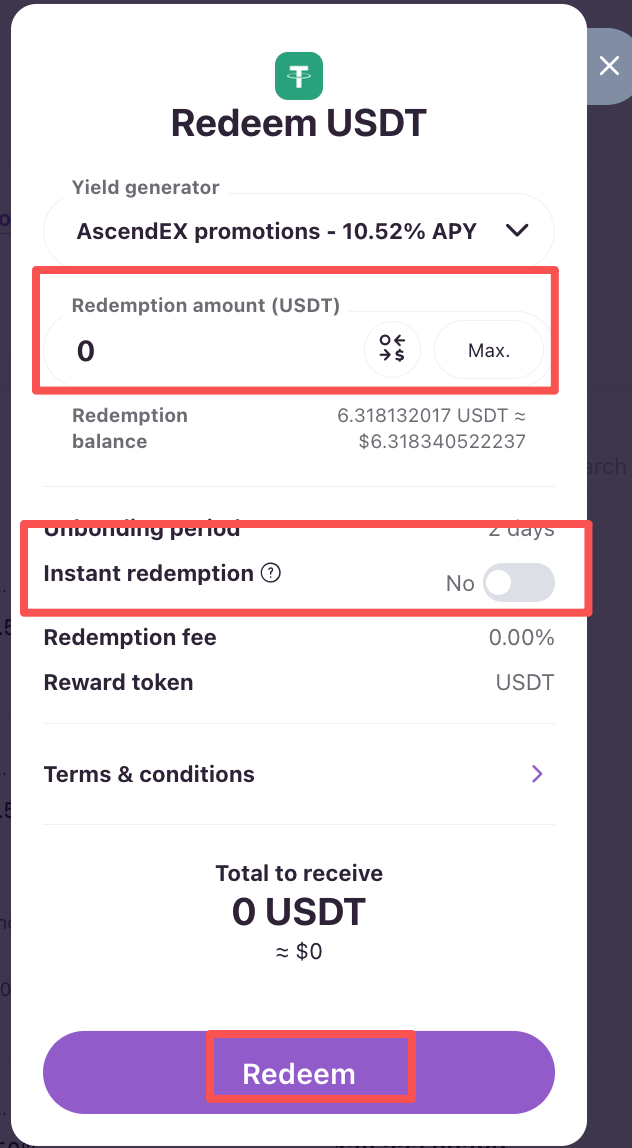The image size is (632, 1148).
Task: Click the Redeem USDT heading
Action: pyautogui.click(x=299, y=124)
